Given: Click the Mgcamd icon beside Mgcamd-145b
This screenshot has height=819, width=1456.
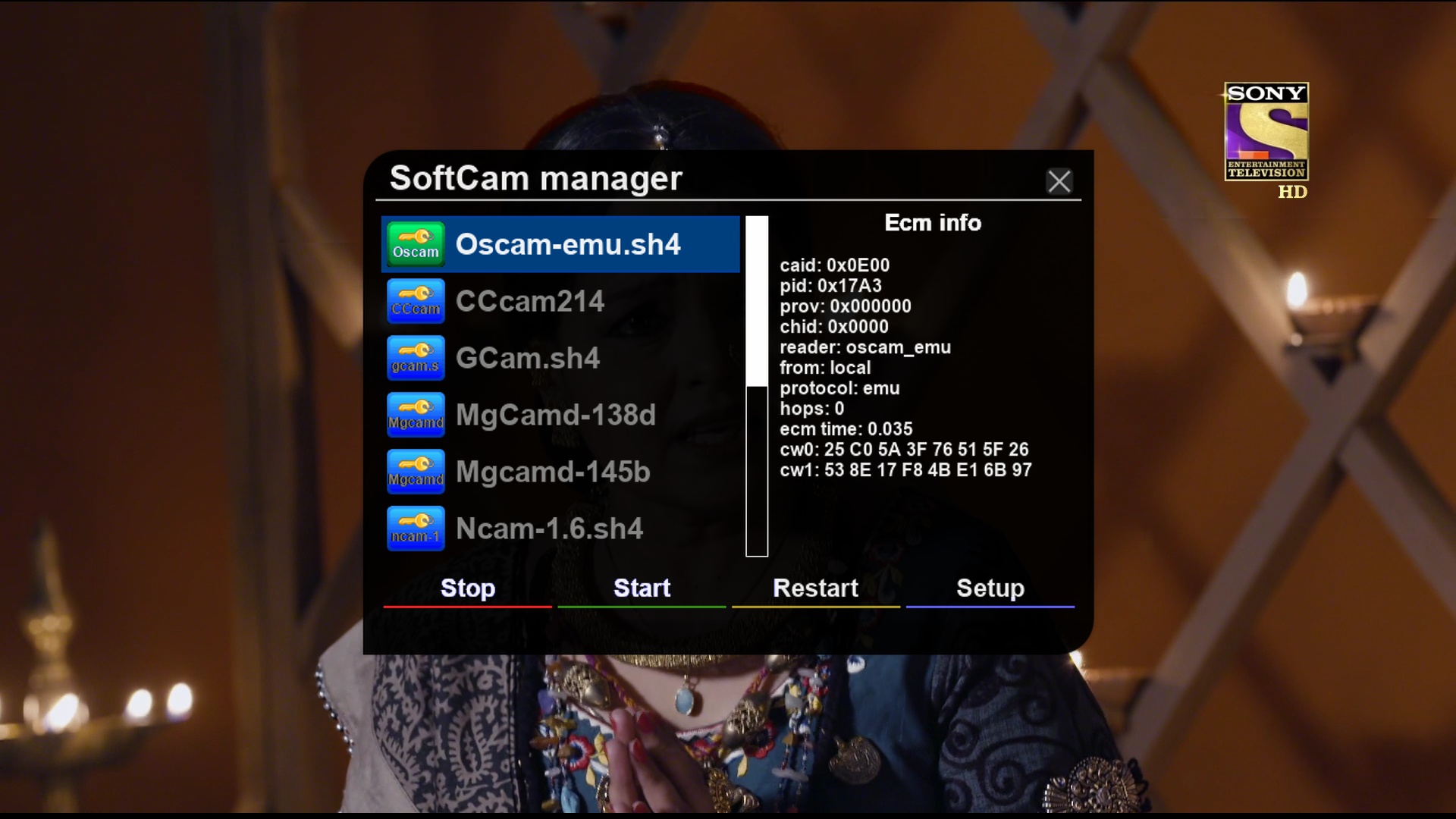Looking at the screenshot, I should tap(416, 472).
